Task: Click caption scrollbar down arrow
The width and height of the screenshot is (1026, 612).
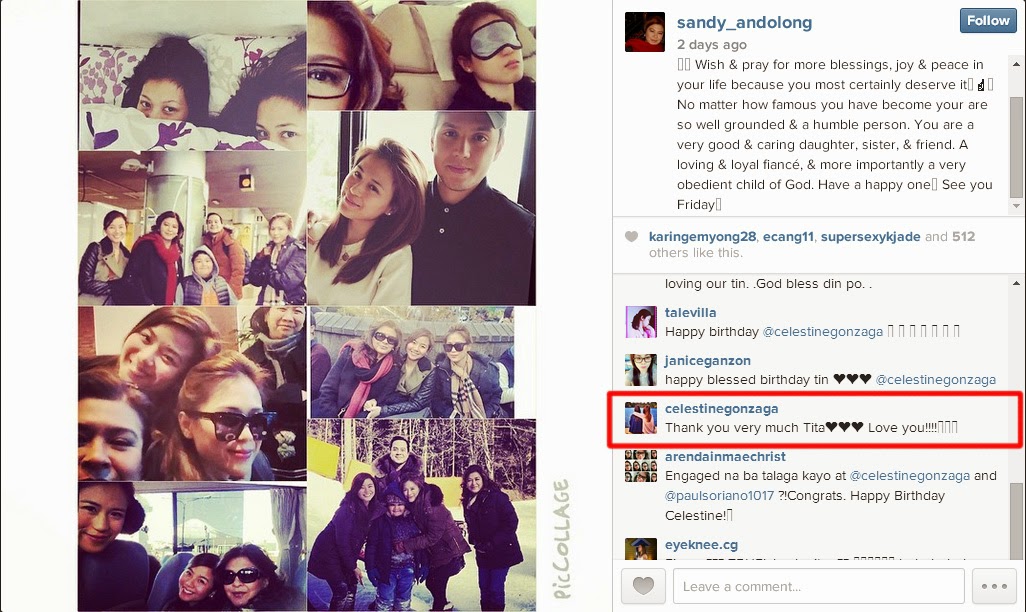Action: [1016, 206]
